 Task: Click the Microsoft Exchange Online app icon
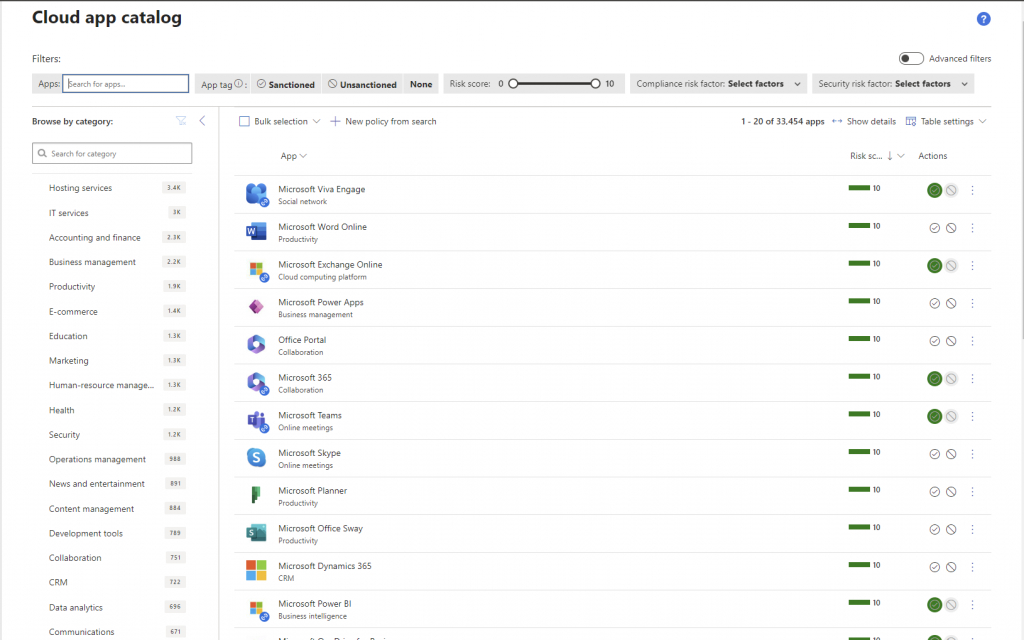257,270
